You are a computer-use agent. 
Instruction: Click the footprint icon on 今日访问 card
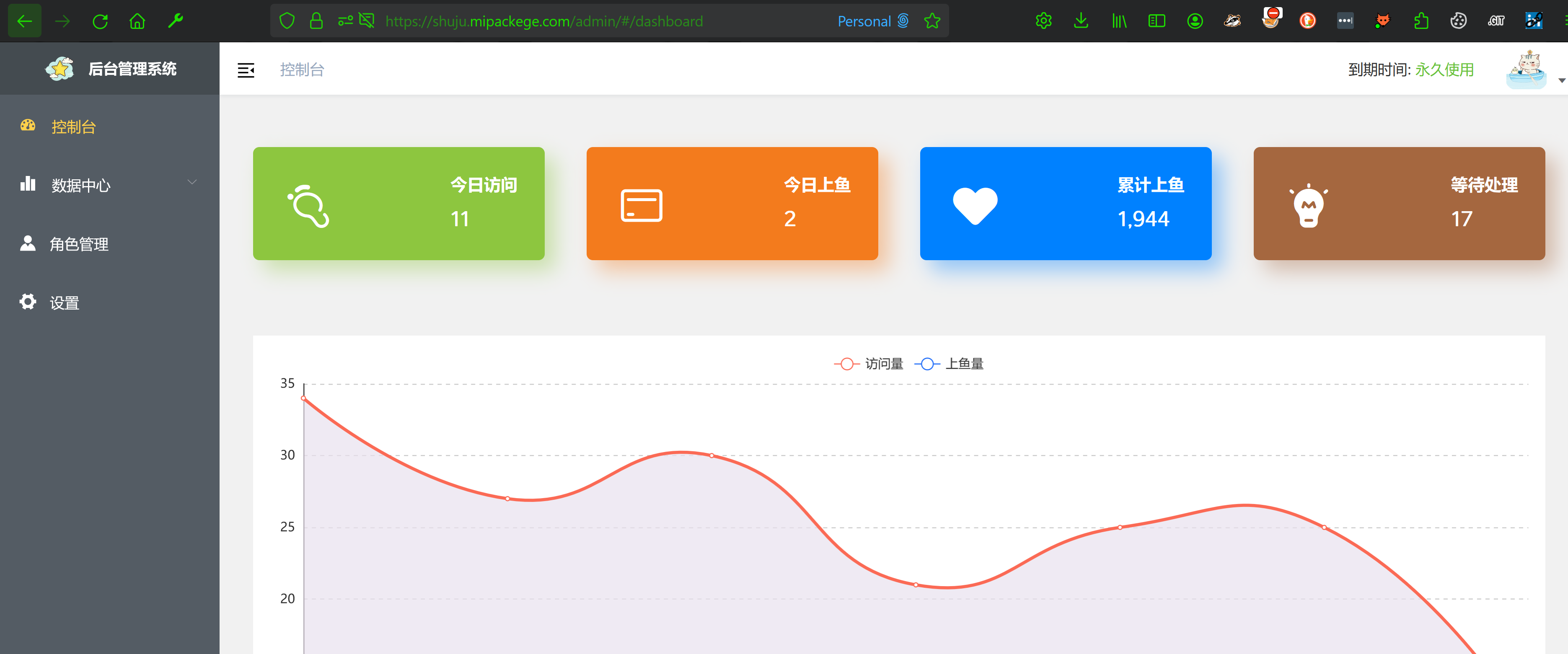pos(308,206)
